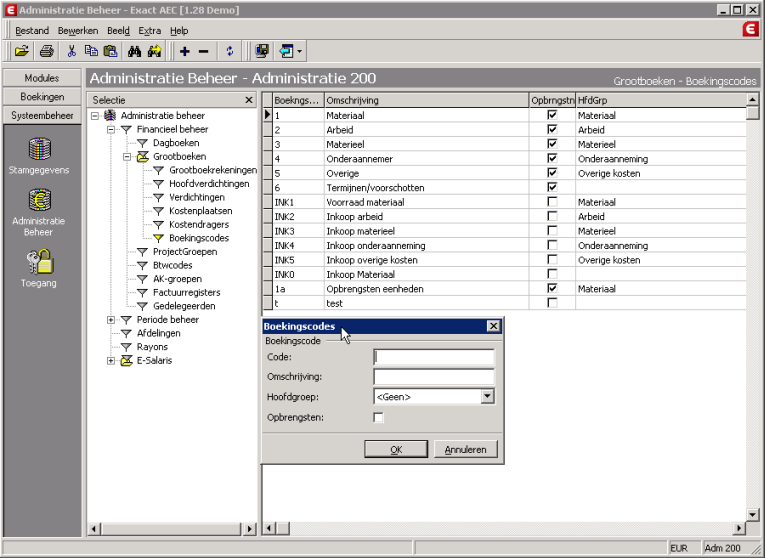
Task: Collapse the Administratie beheer root node
Action: 95,116
